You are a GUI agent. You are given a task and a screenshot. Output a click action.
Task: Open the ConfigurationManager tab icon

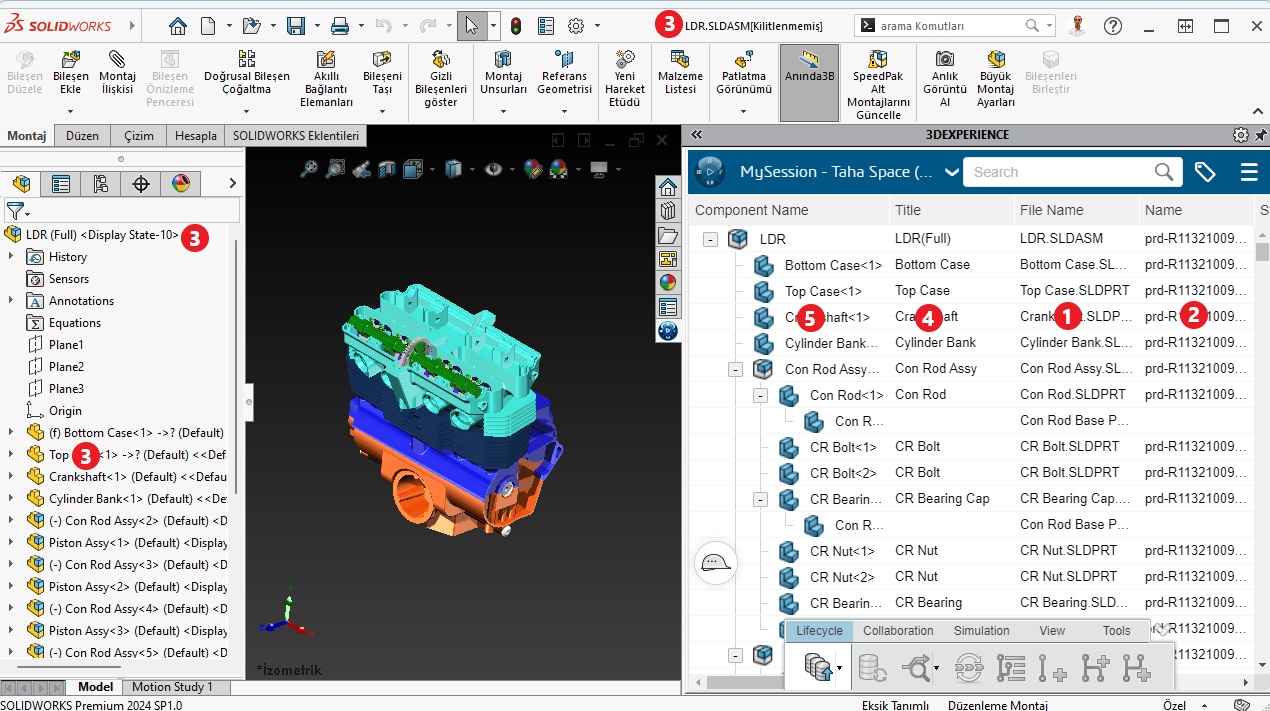click(100, 184)
